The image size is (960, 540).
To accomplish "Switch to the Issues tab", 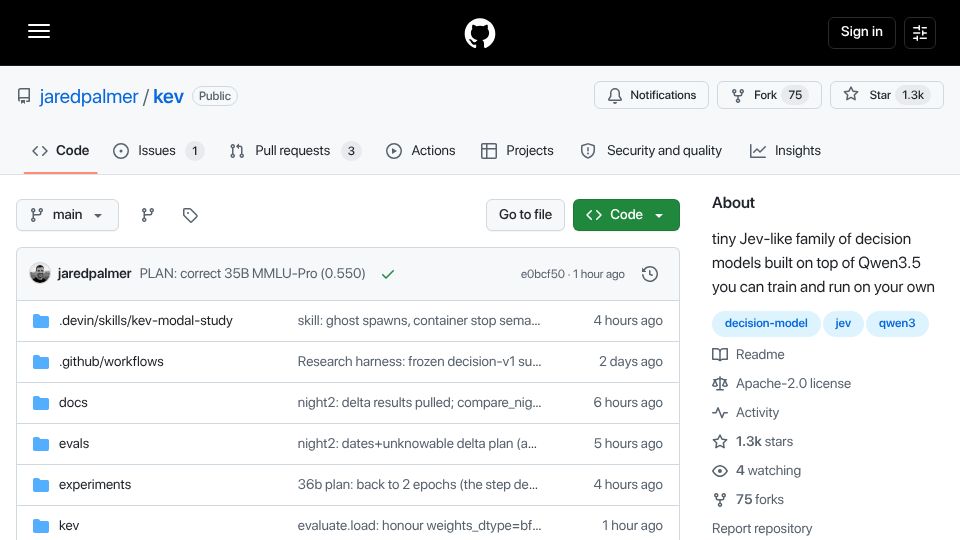I will (159, 151).
